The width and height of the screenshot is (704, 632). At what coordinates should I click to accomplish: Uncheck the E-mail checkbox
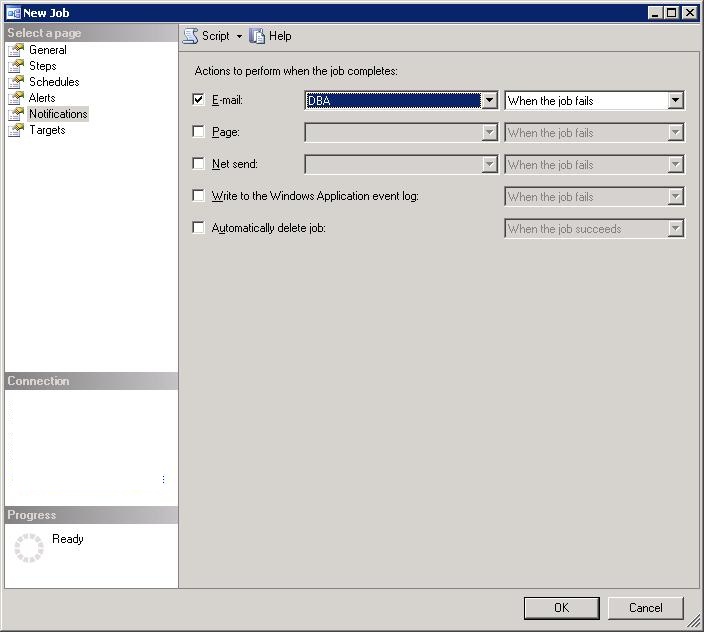[x=198, y=99]
